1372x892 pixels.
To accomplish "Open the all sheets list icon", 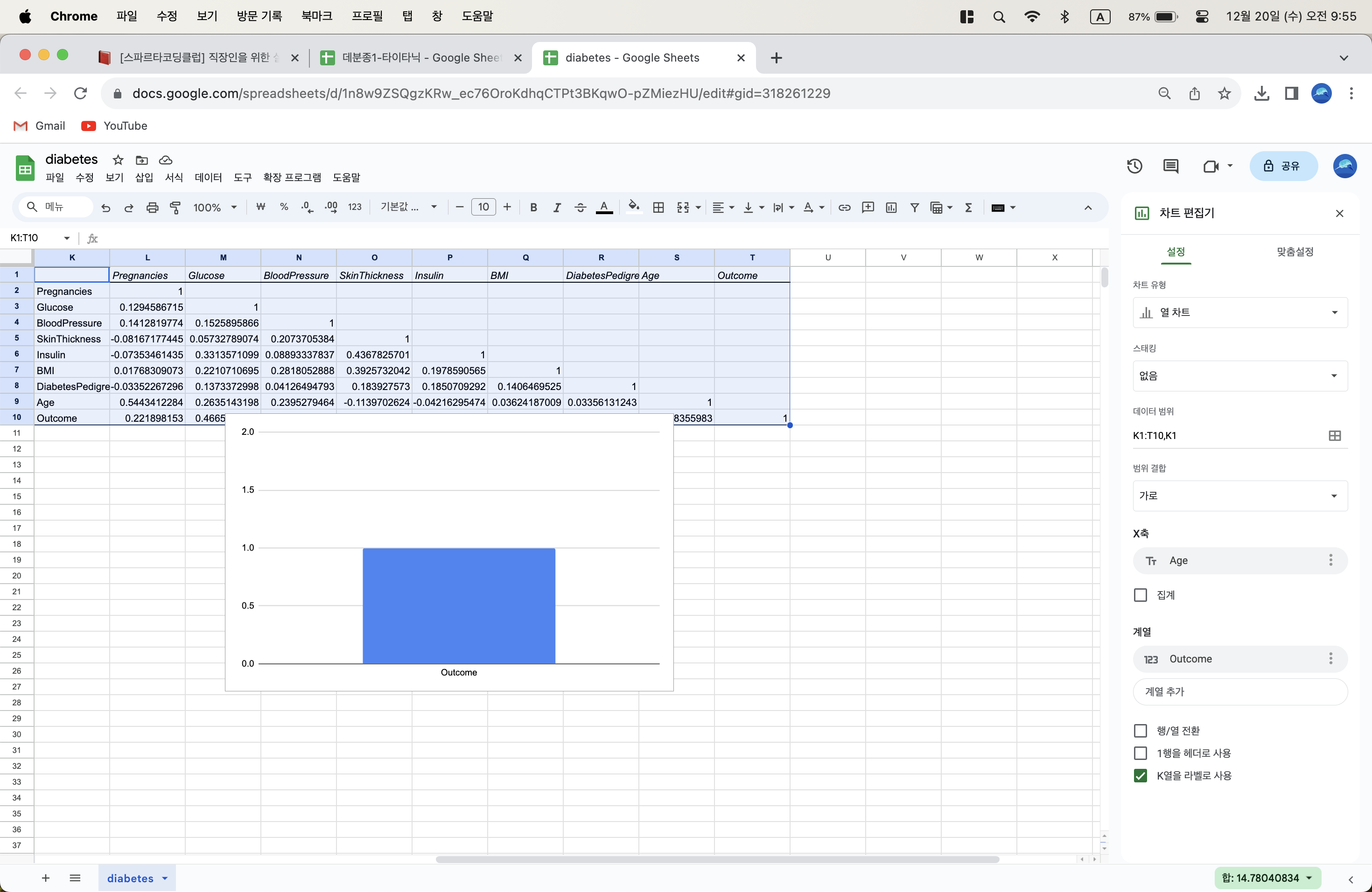I will (x=75, y=878).
